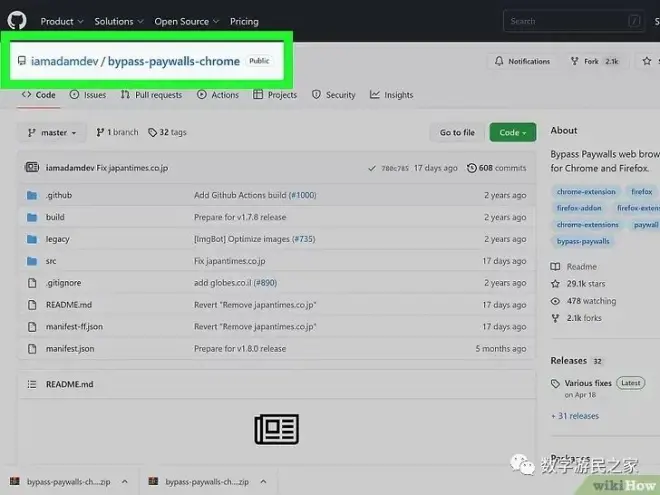Open the Pricing page
660x495 pixels.
(244, 21)
